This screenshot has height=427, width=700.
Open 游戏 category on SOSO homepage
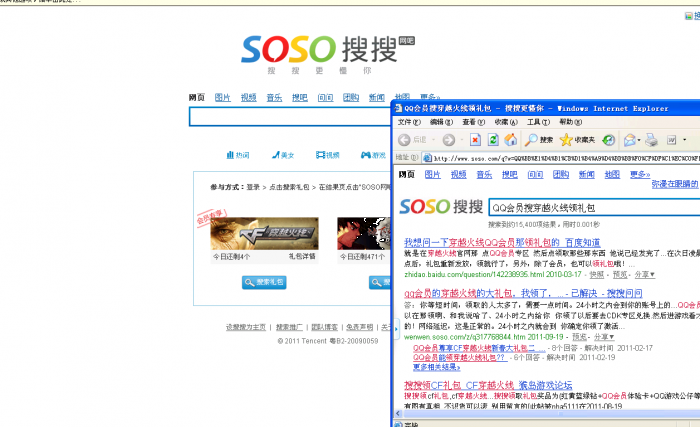[x=373, y=155]
